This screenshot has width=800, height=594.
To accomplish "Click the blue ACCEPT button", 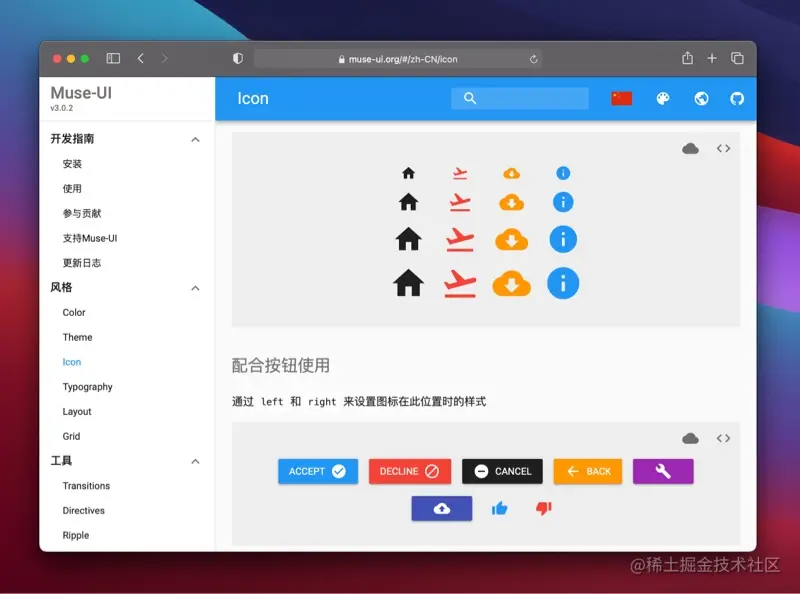I will coord(317,471).
